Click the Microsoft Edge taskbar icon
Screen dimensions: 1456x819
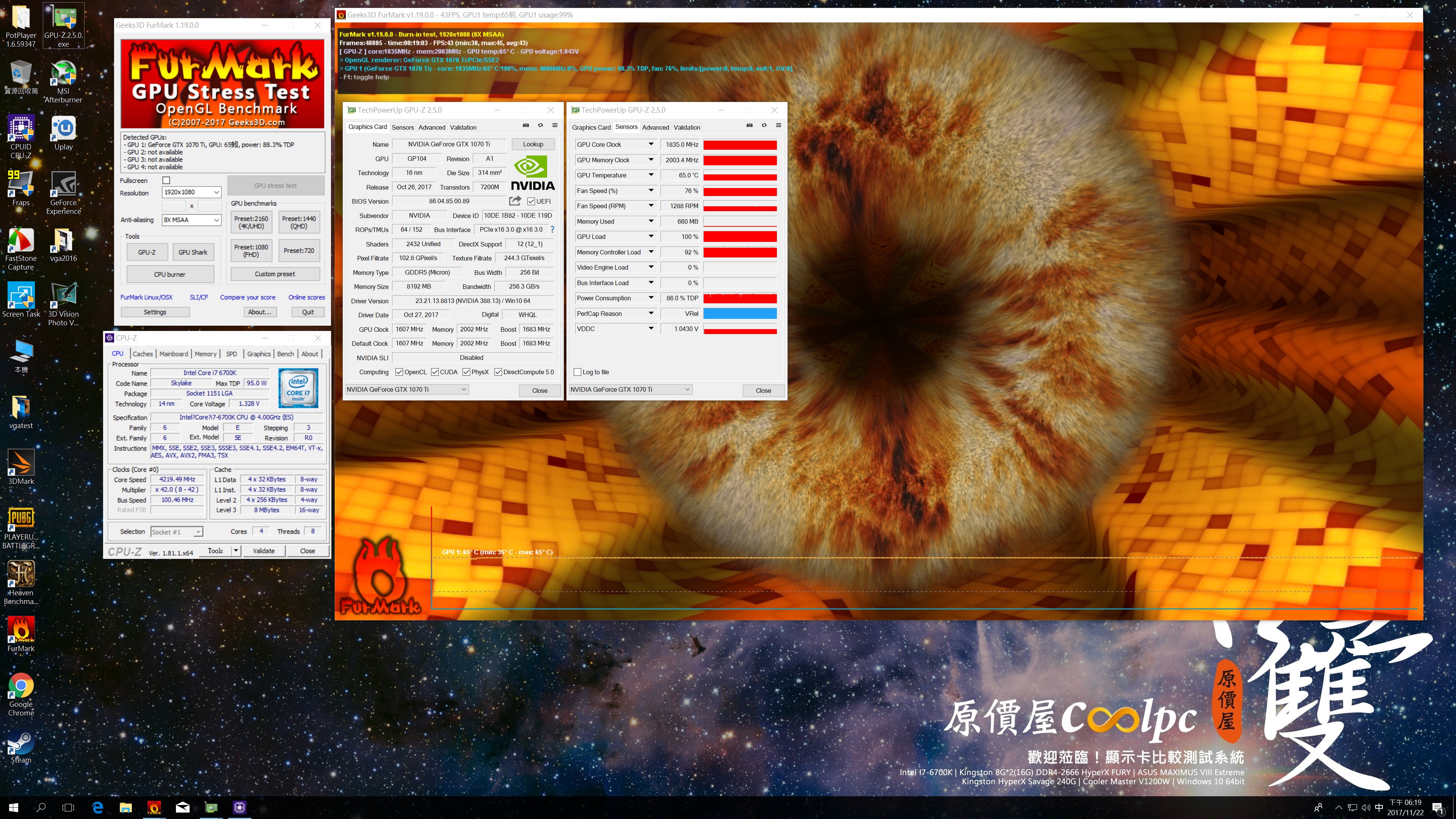(x=97, y=807)
